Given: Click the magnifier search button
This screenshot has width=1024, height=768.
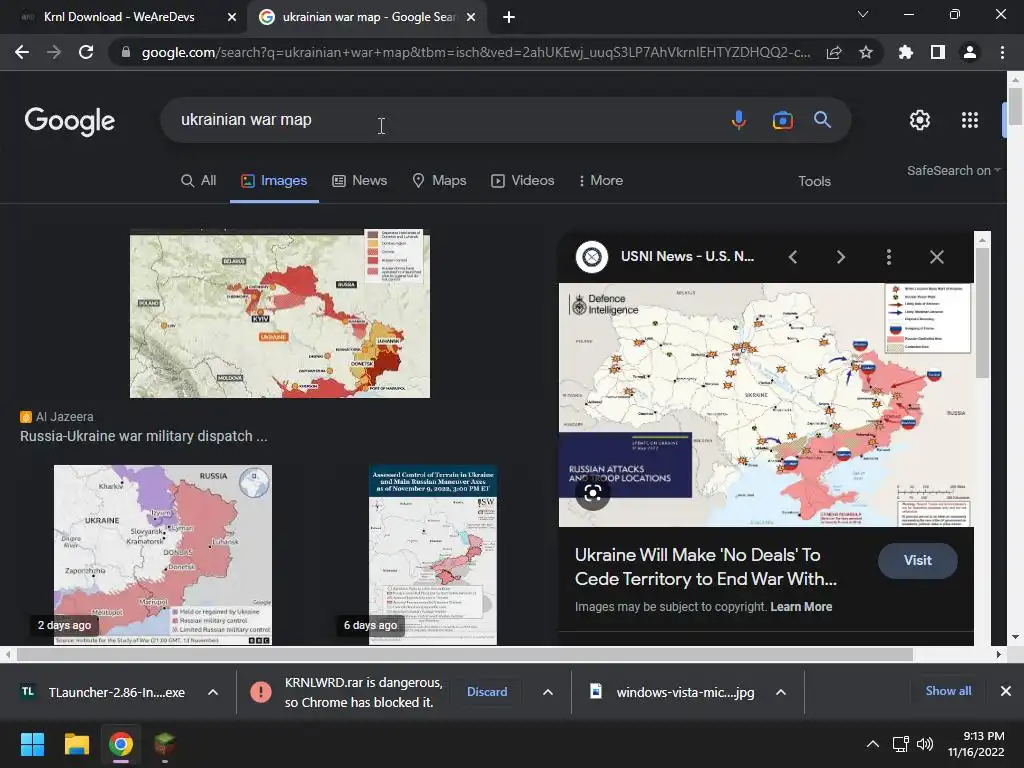Looking at the screenshot, I should 822,120.
